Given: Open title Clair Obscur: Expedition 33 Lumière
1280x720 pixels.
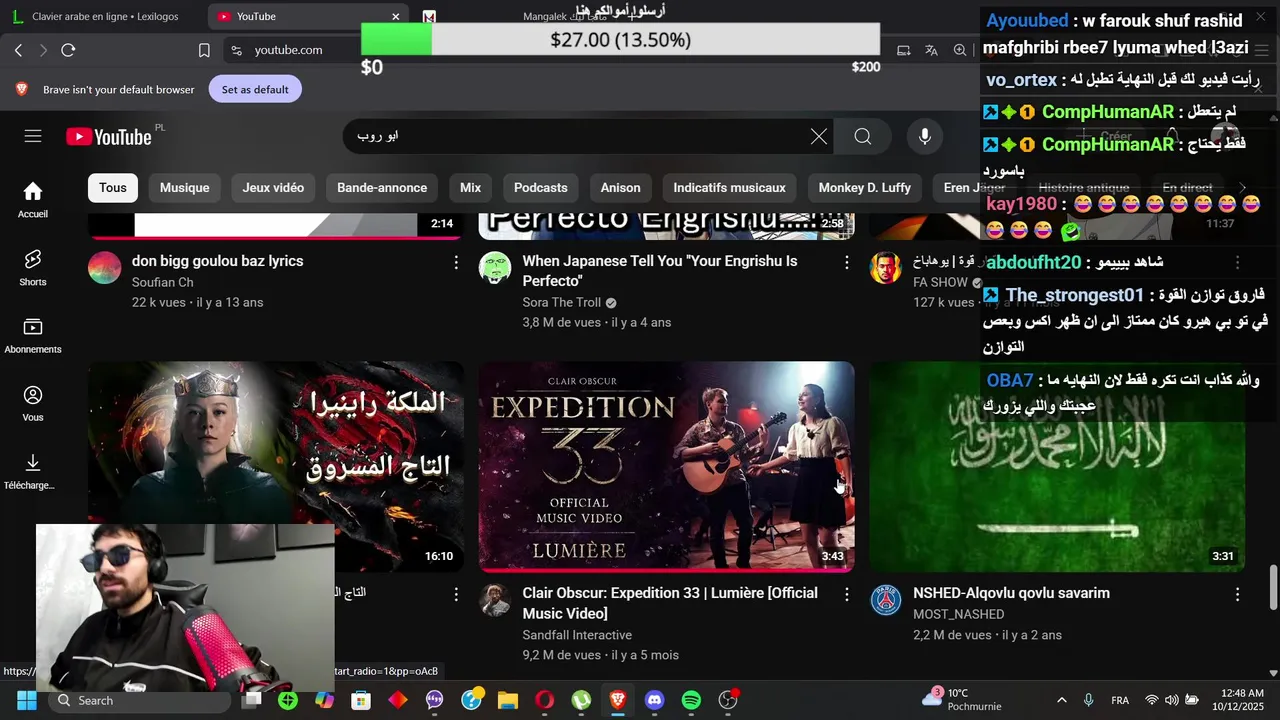Looking at the screenshot, I should click(x=670, y=603).
